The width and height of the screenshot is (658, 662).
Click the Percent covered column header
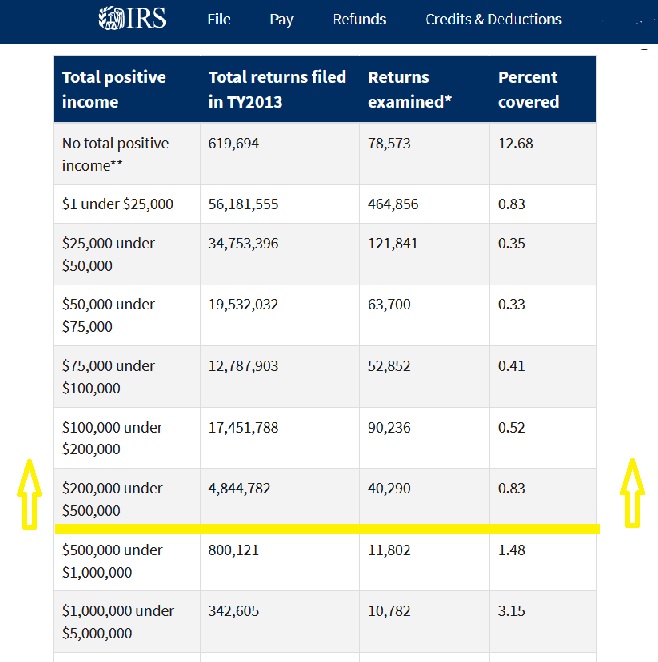point(528,89)
